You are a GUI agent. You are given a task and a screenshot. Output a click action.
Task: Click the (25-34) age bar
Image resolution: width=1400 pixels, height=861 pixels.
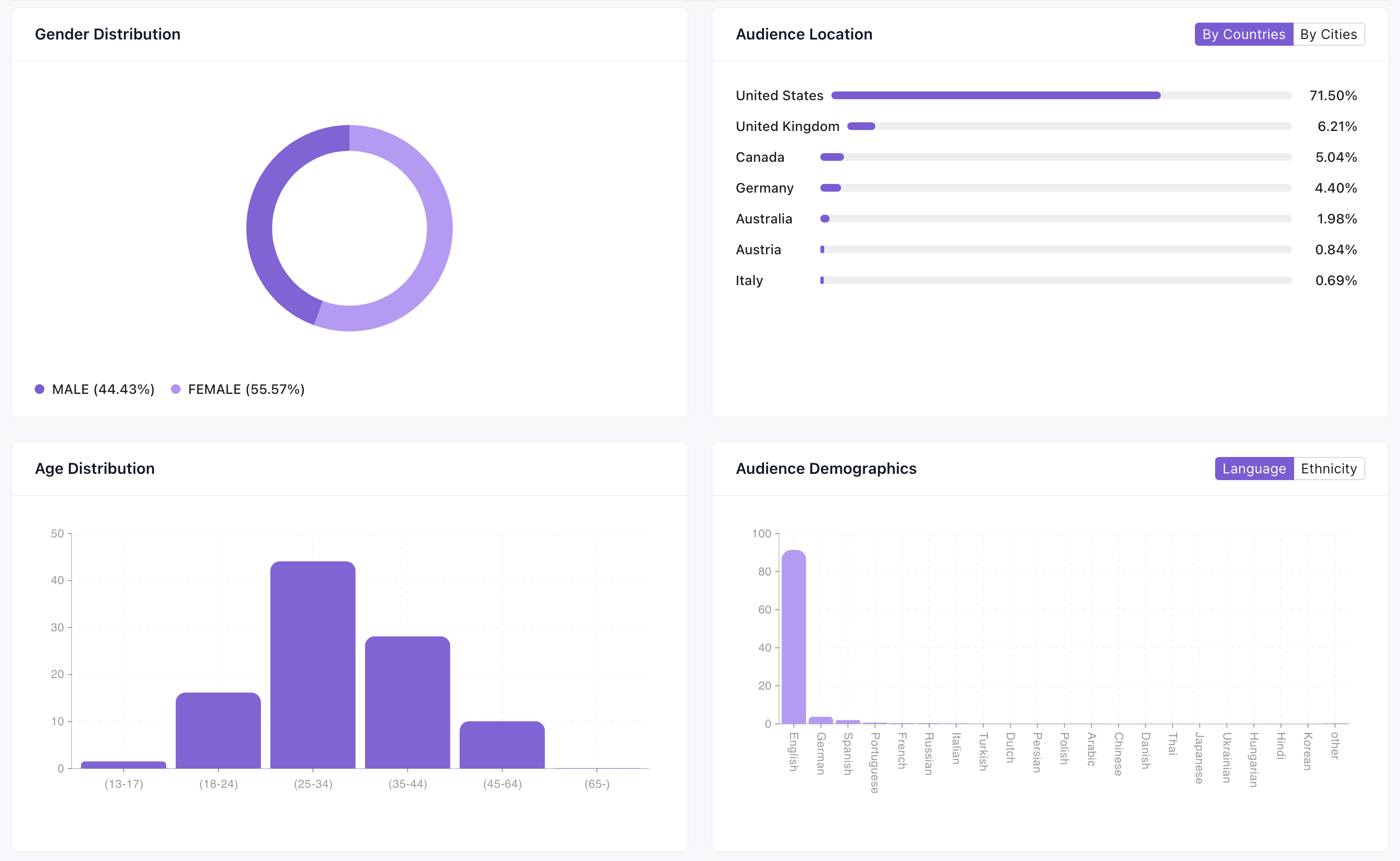point(312,665)
